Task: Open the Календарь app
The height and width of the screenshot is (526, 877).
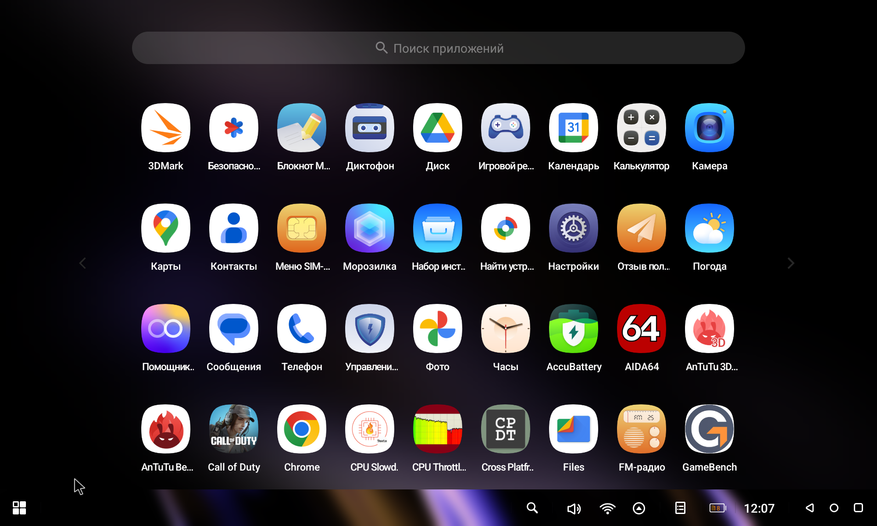Action: [x=573, y=128]
